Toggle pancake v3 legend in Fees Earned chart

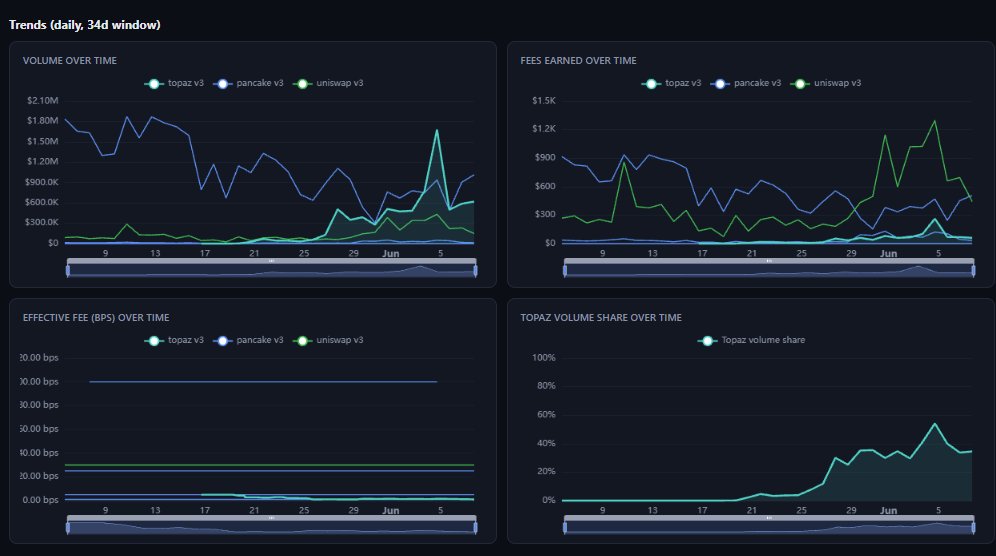coord(746,83)
